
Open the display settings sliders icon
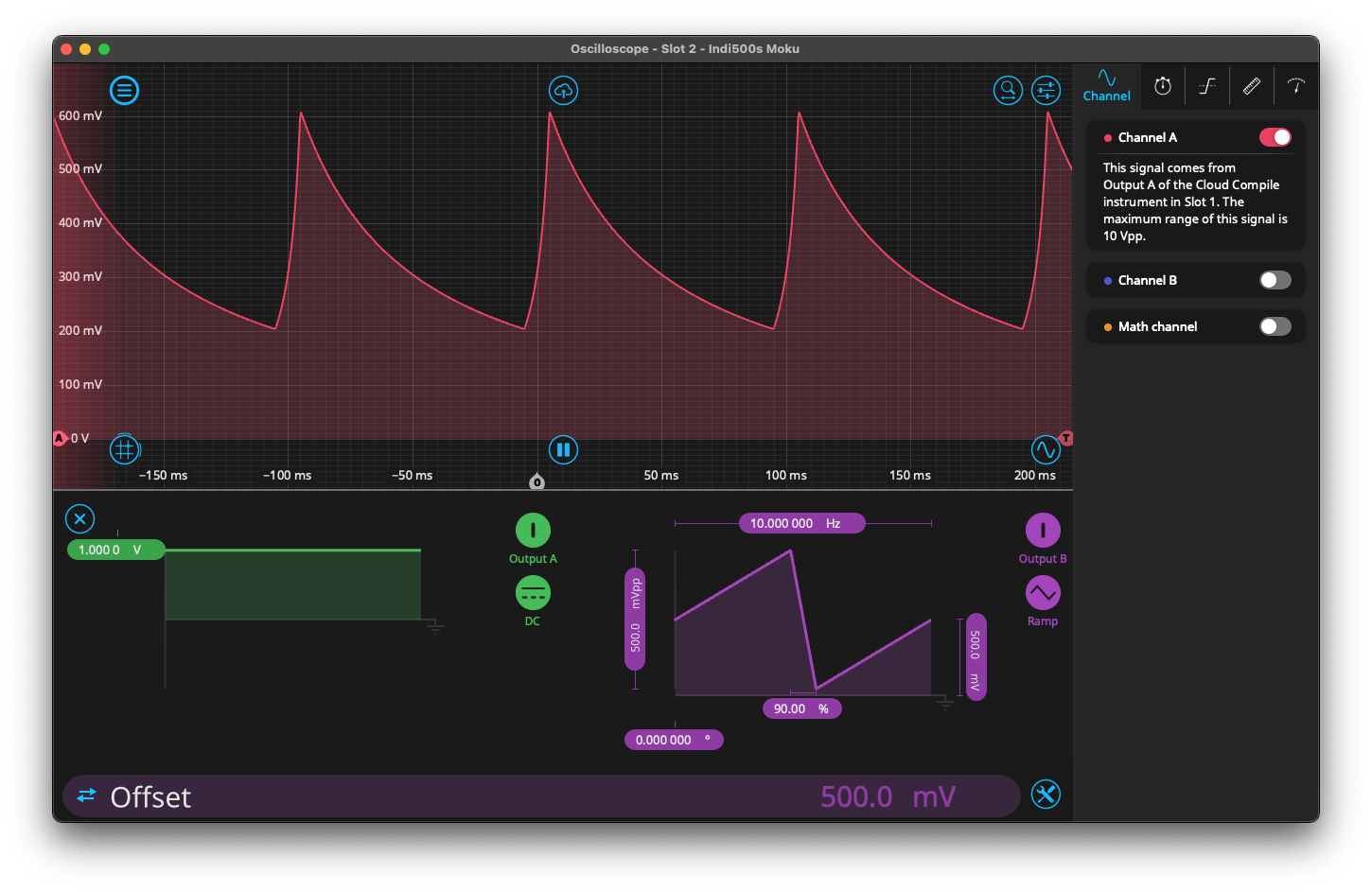(x=1046, y=91)
